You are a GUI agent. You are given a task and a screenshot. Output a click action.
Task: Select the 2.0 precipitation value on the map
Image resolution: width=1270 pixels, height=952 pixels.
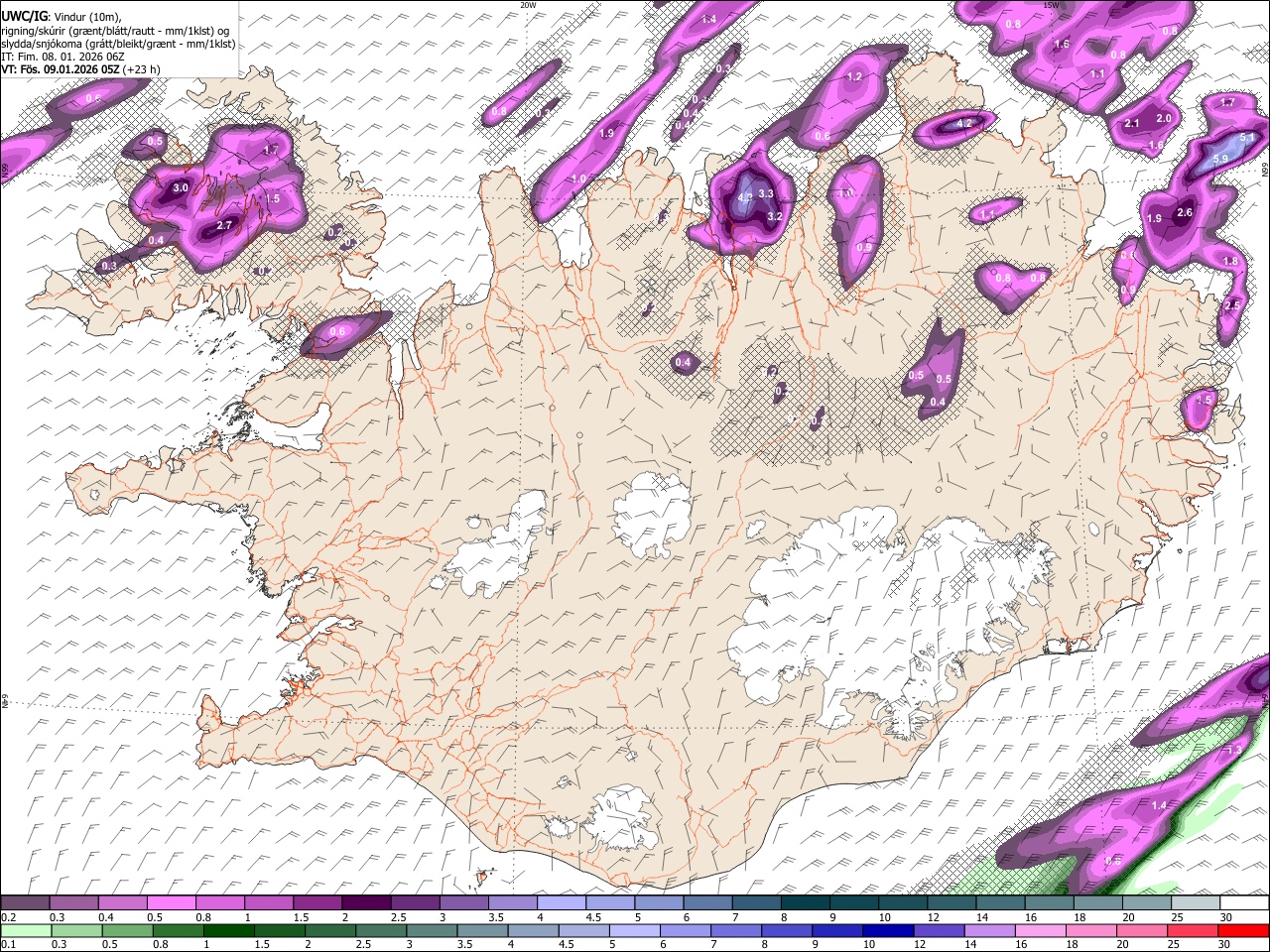click(x=1165, y=118)
